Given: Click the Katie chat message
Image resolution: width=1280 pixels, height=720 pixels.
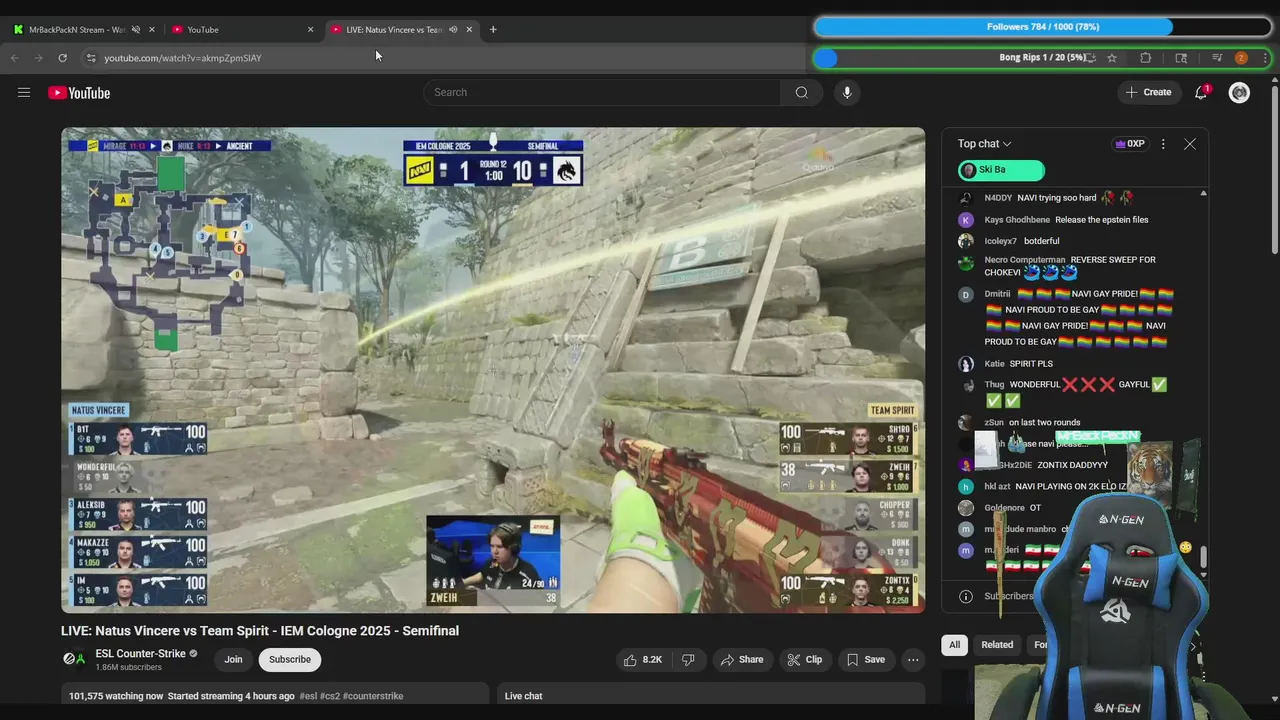Looking at the screenshot, I should click(x=1031, y=364).
